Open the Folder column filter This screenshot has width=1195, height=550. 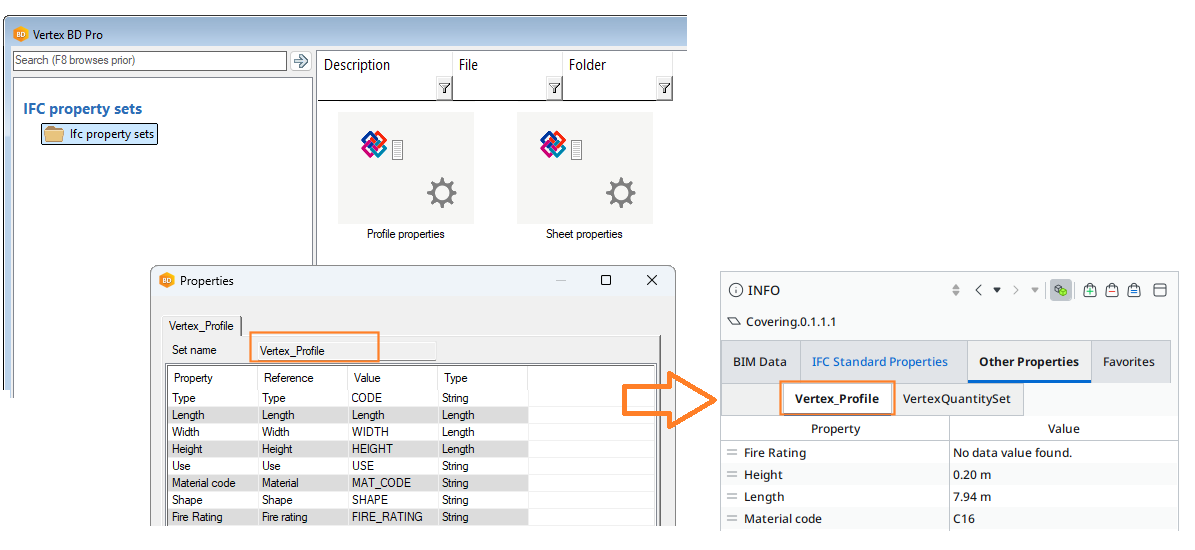664,89
